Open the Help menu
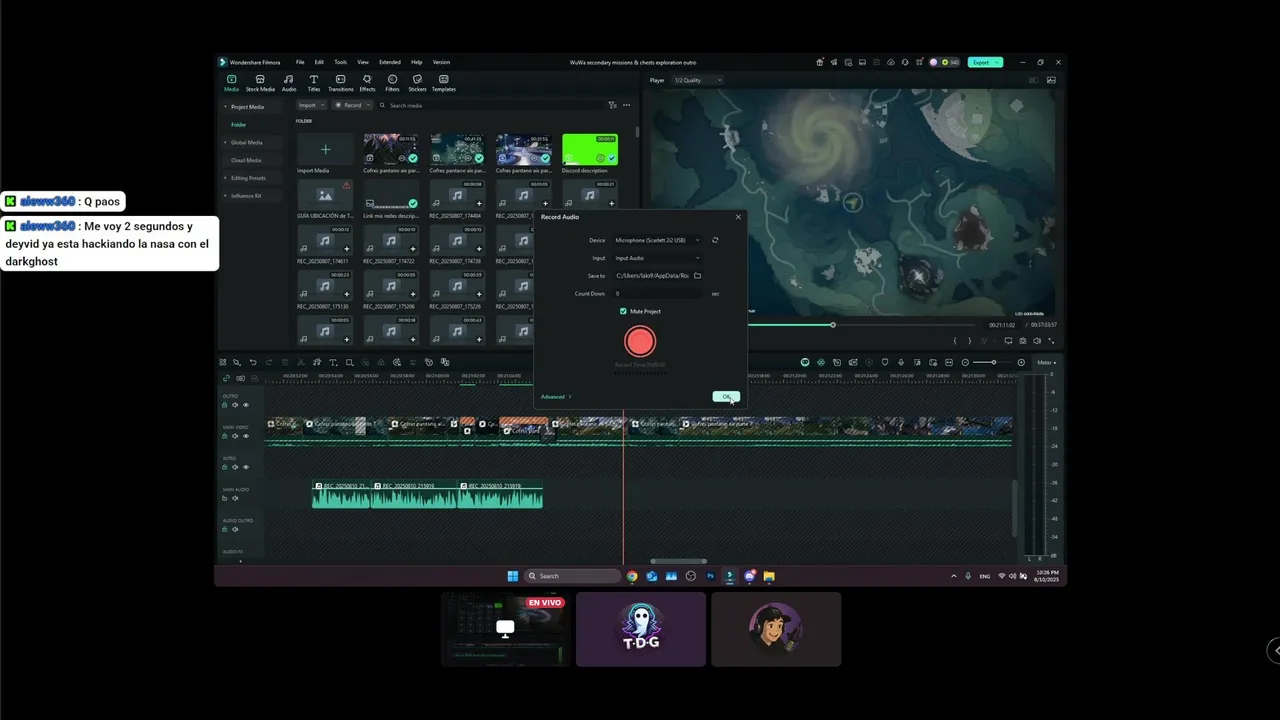 [x=416, y=62]
